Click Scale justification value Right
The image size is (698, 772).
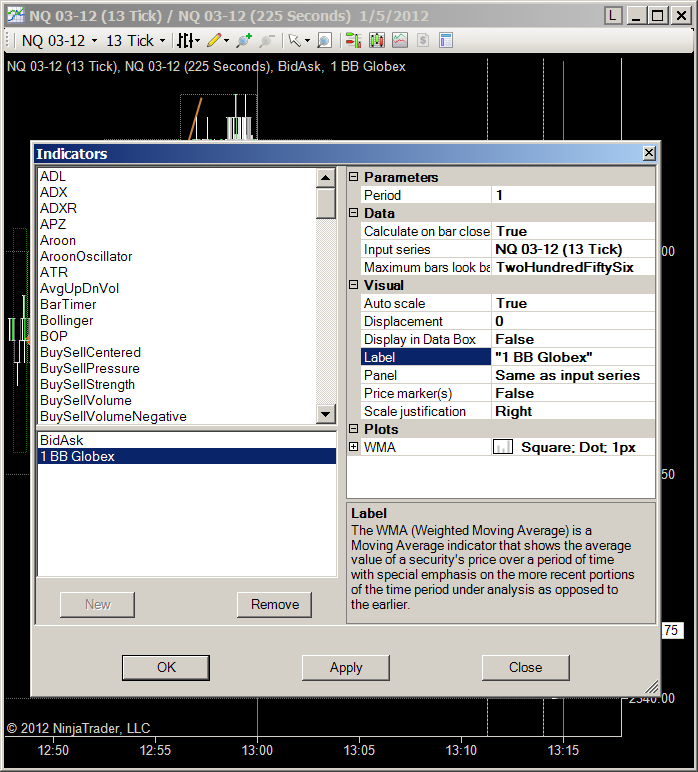click(573, 411)
